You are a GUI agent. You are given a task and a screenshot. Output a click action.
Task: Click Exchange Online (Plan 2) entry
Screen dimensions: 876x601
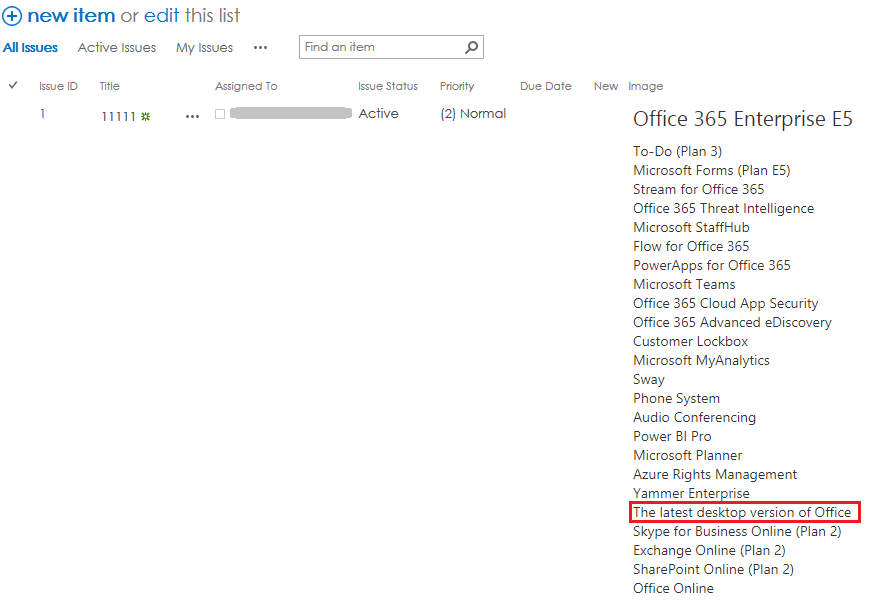[709, 550]
